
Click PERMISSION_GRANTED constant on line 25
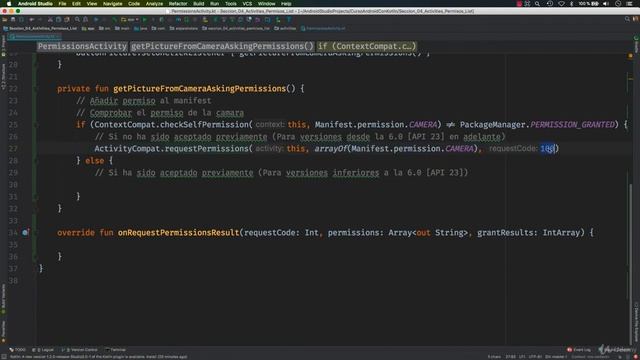coord(572,124)
